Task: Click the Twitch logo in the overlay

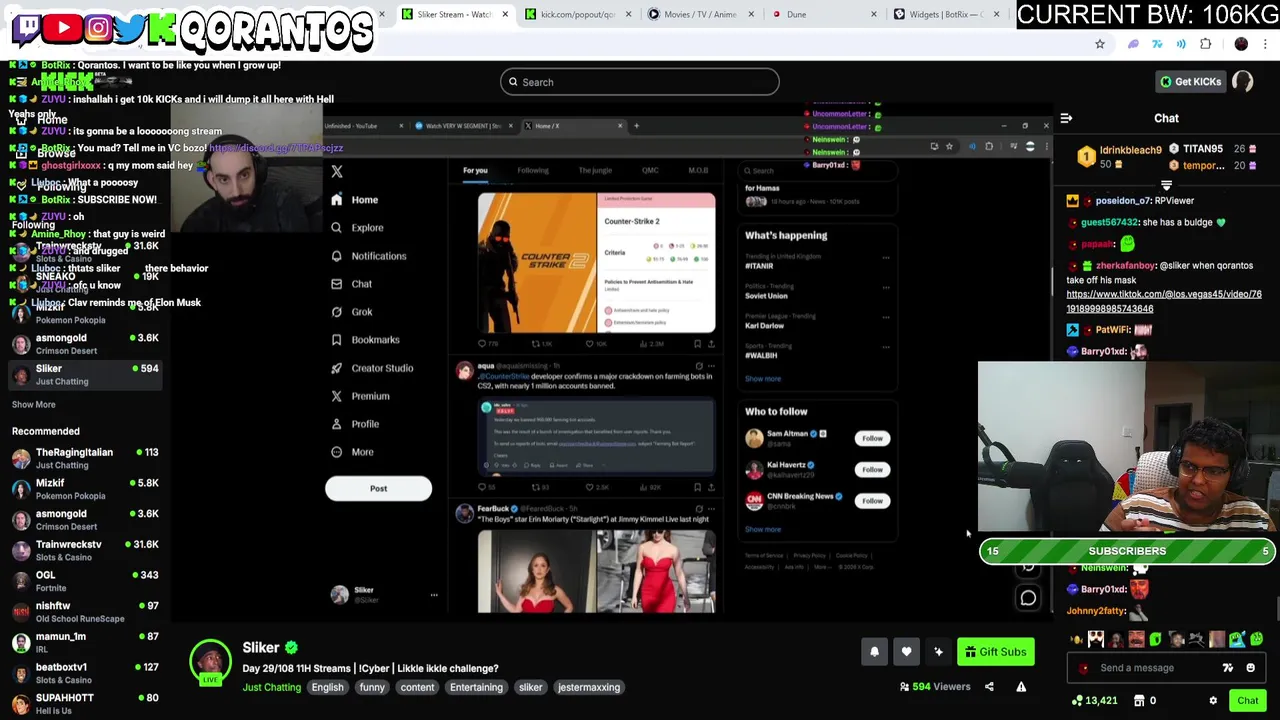Action: (27, 28)
